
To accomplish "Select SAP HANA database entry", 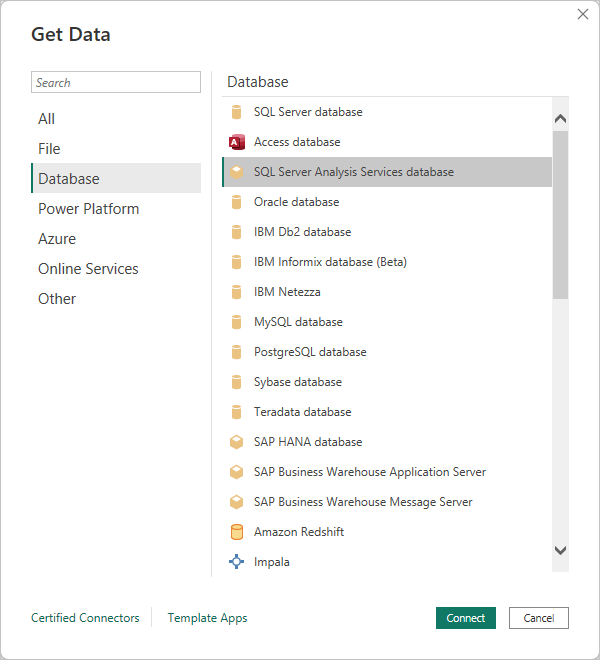I will [387, 442].
